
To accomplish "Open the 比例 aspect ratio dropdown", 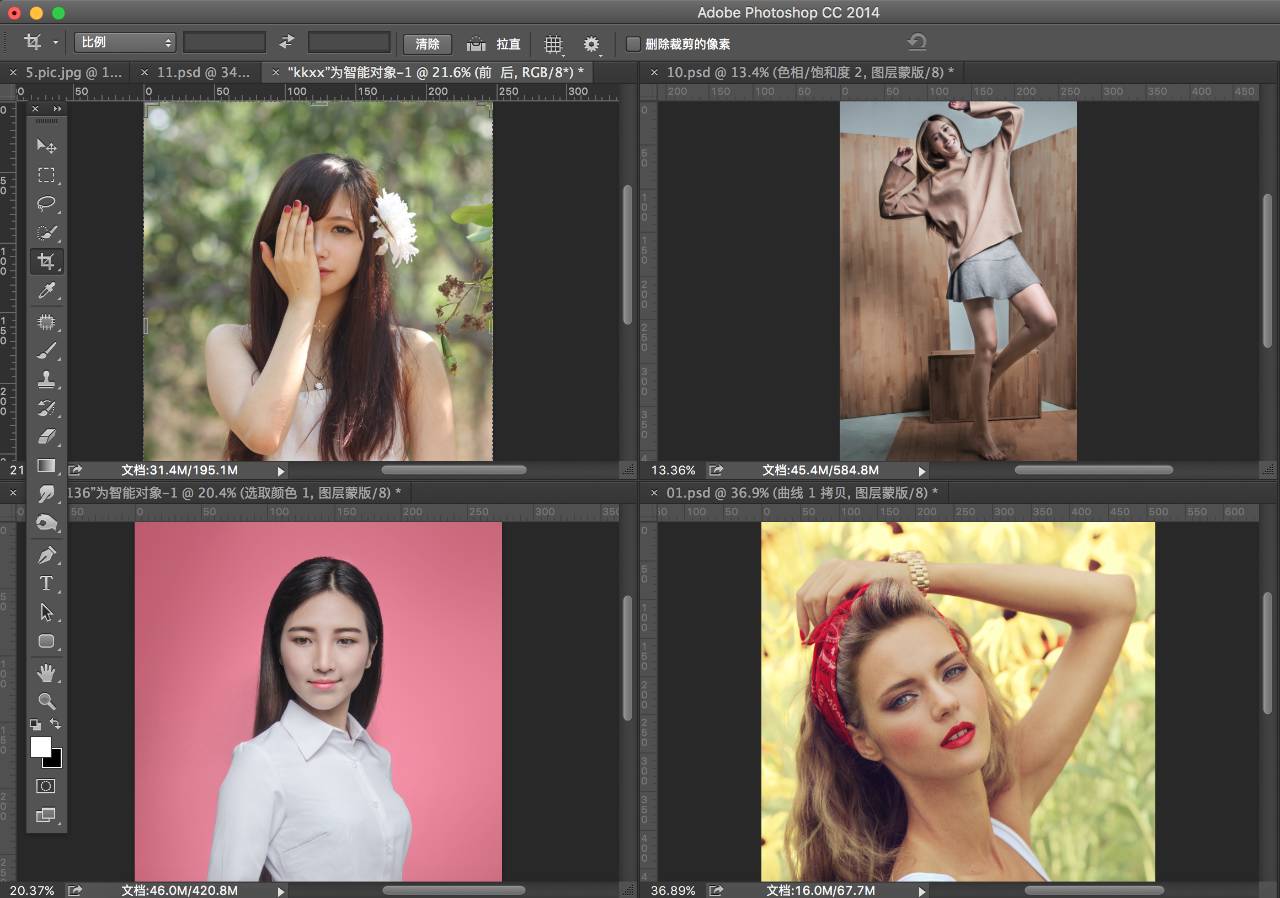I will coord(125,42).
